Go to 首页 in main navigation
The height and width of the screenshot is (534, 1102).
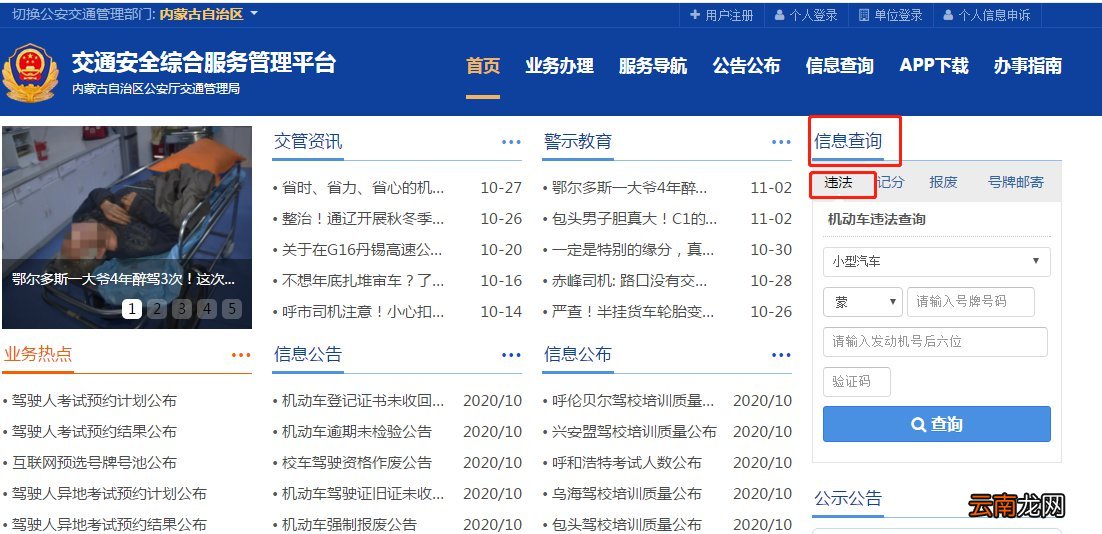[x=484, y=66]
